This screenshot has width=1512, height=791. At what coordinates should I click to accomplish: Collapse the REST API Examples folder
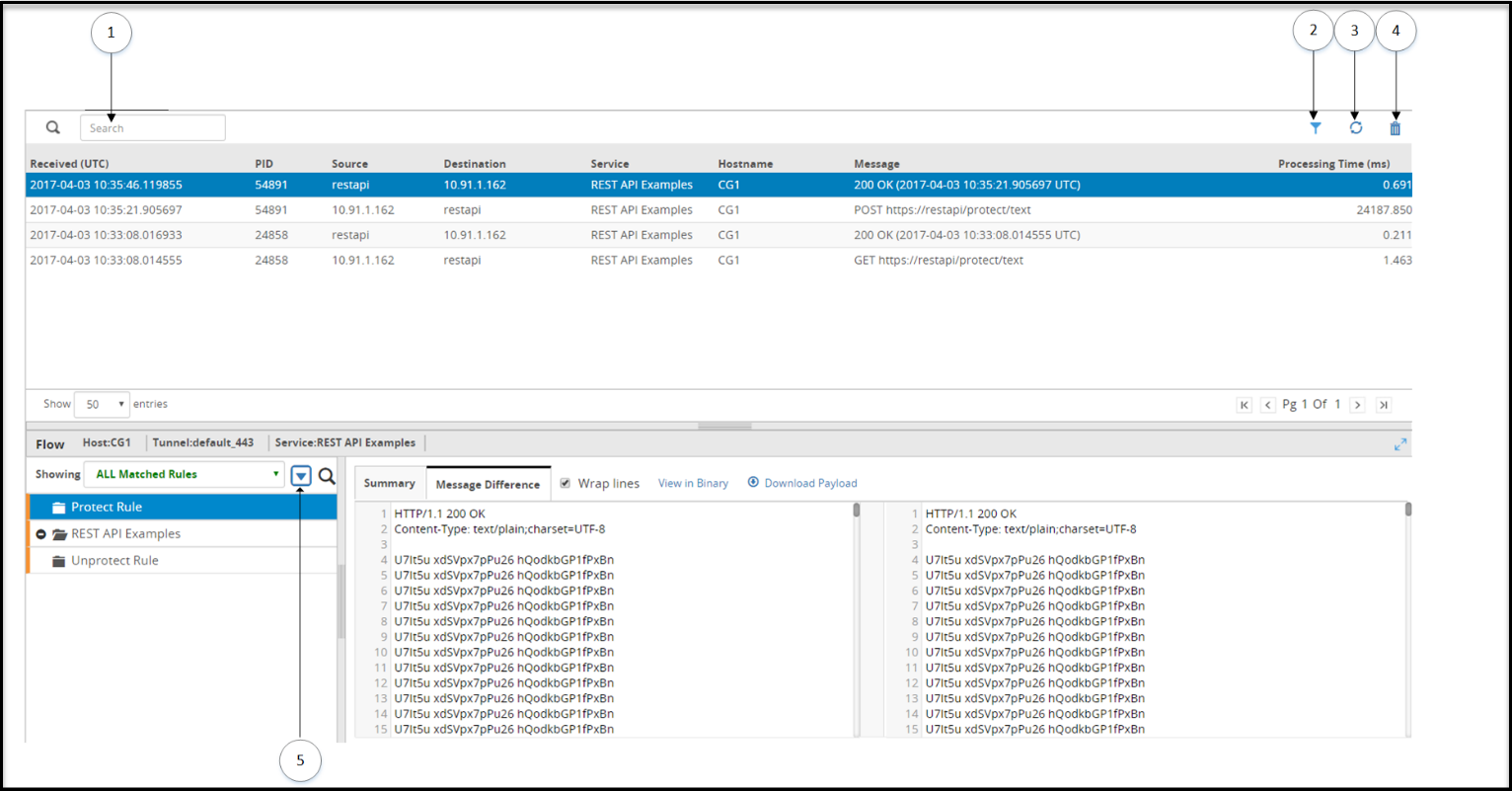[41, 534]
